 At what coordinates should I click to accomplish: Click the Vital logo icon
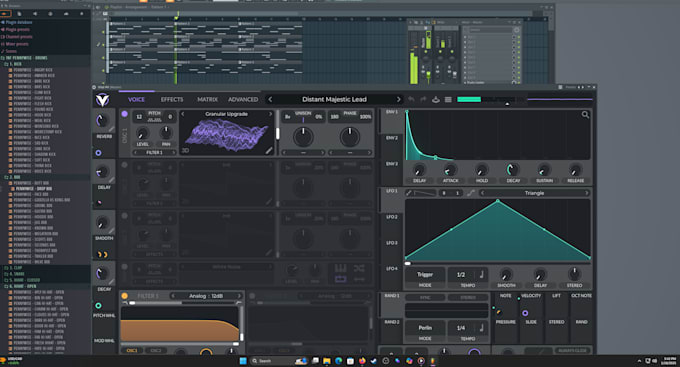(x=102, y=100)
